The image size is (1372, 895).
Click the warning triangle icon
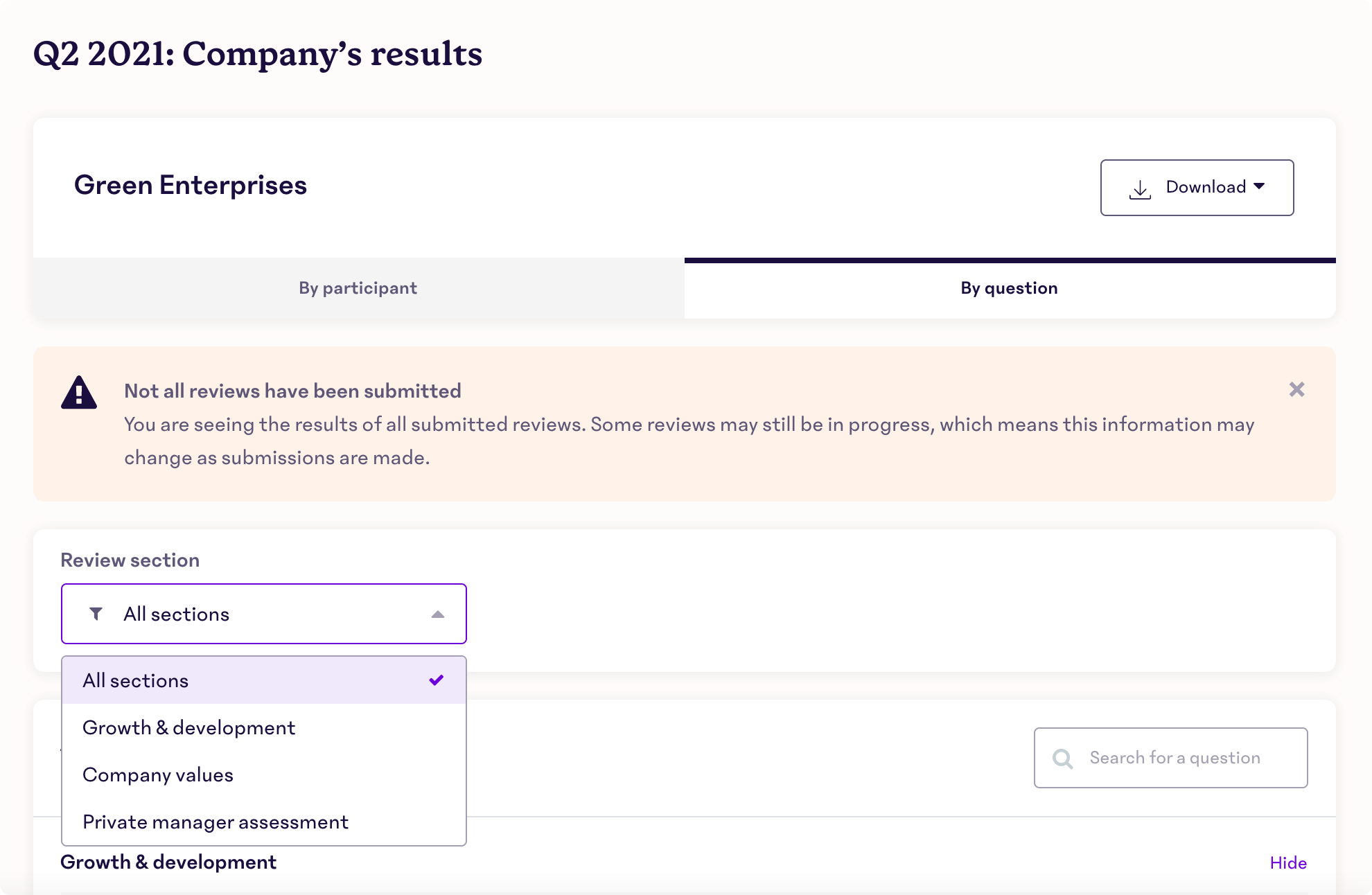tap(79, 393)
